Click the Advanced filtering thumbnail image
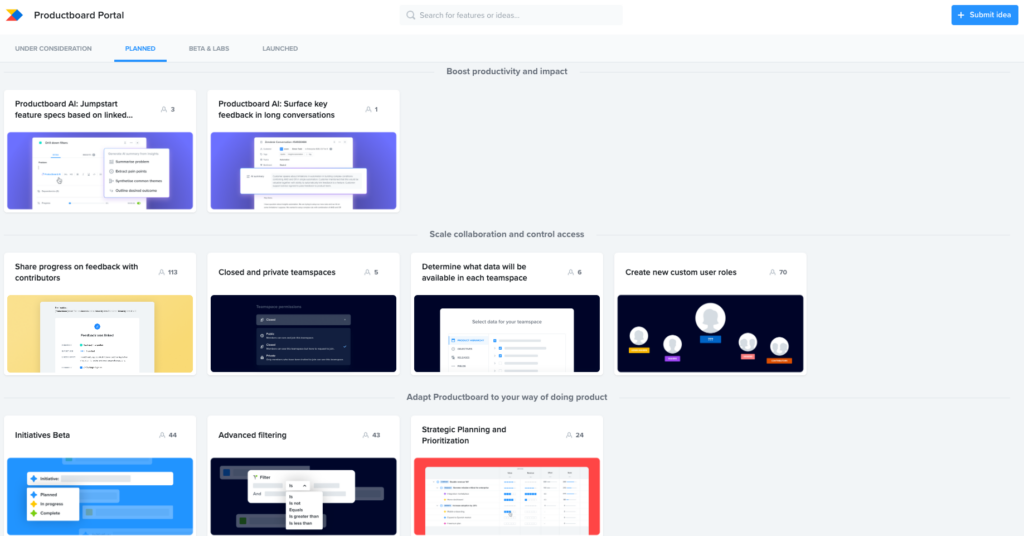 [x=303, y=496]
